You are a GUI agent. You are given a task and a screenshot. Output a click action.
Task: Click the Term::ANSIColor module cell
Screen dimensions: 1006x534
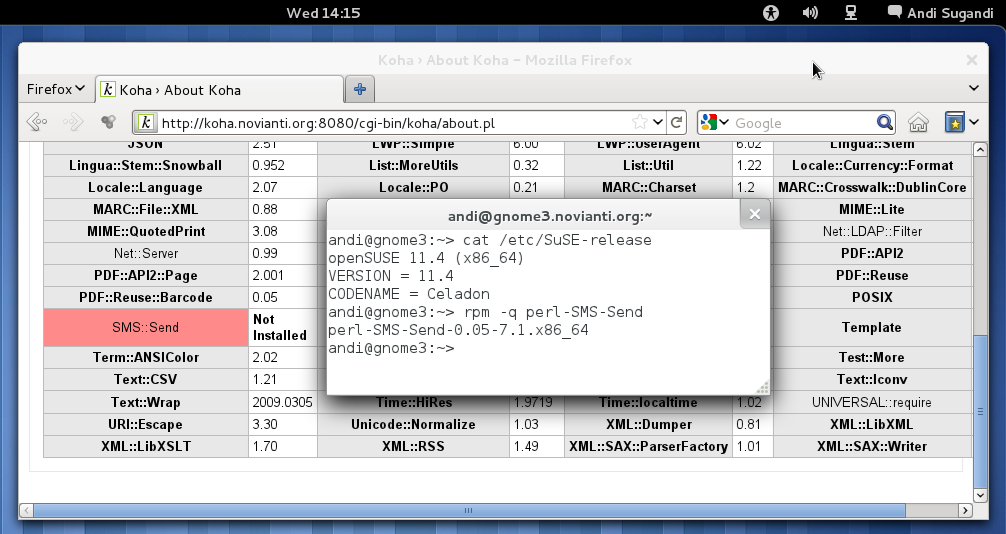pos(146,357)
